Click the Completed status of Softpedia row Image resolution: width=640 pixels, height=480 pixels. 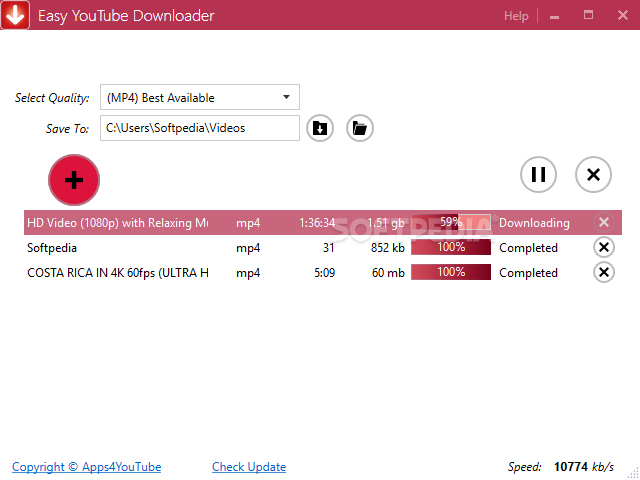(528, 248)
